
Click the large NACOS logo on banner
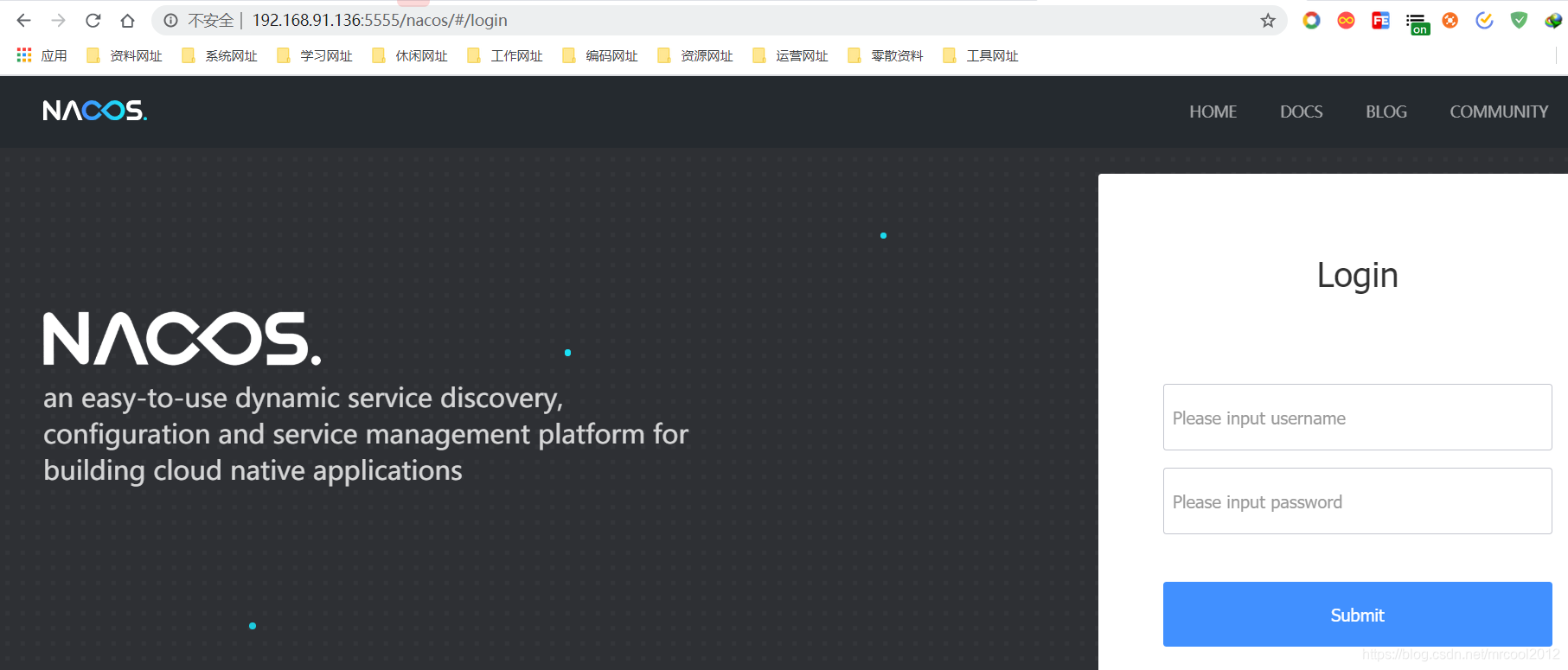tap(182, 339)
